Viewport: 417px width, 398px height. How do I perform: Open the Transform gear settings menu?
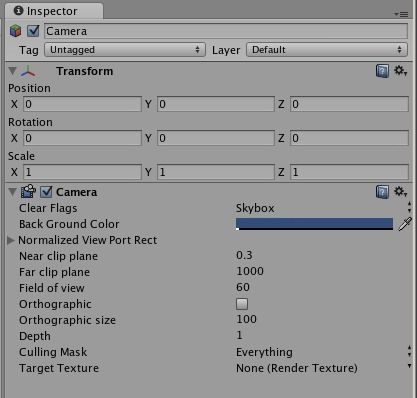[400, 71]
